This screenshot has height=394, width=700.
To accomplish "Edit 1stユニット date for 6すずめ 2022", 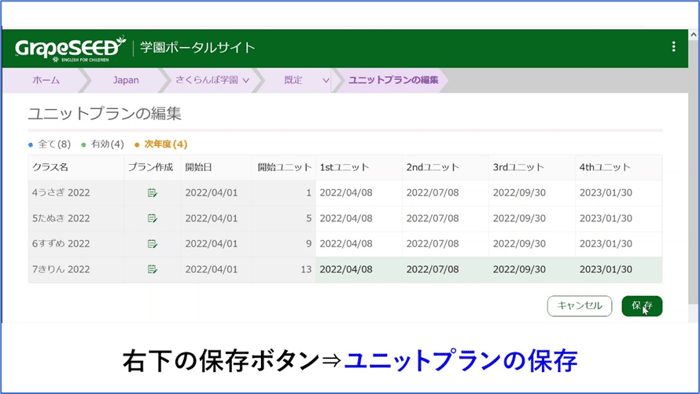I will click(359, 244).
